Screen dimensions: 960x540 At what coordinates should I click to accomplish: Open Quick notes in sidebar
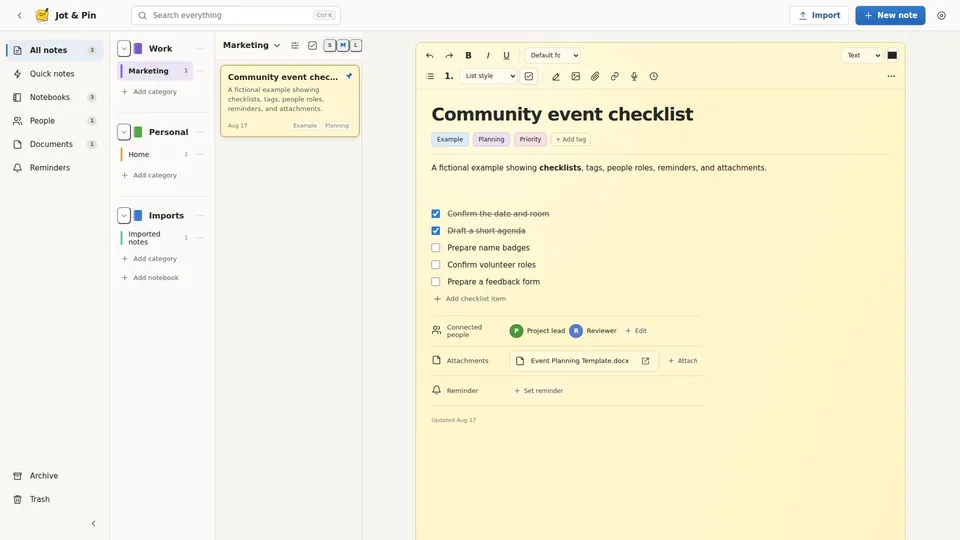pos(55,73)
